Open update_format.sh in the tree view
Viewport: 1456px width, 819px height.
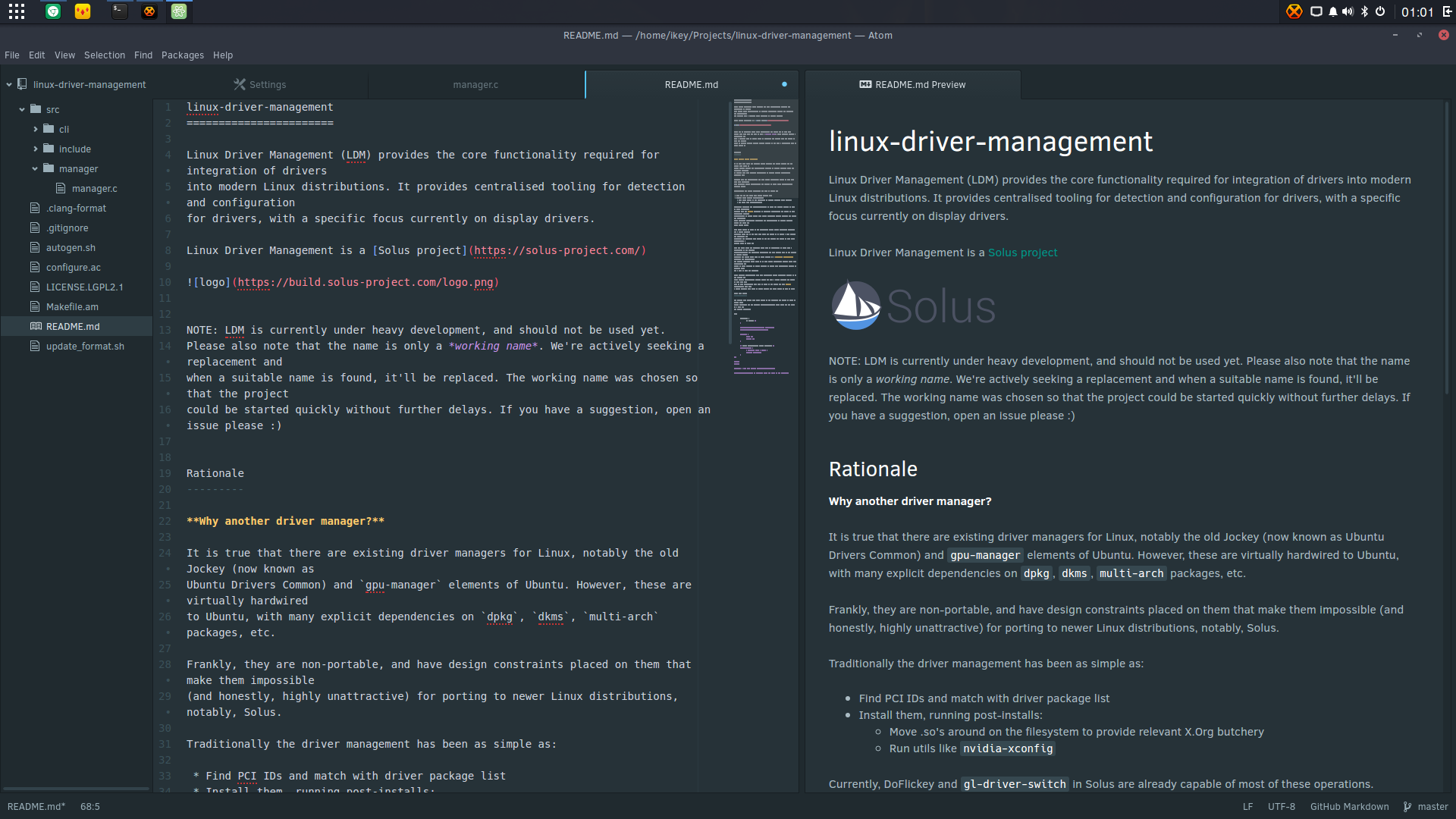[x=85, y=346]
